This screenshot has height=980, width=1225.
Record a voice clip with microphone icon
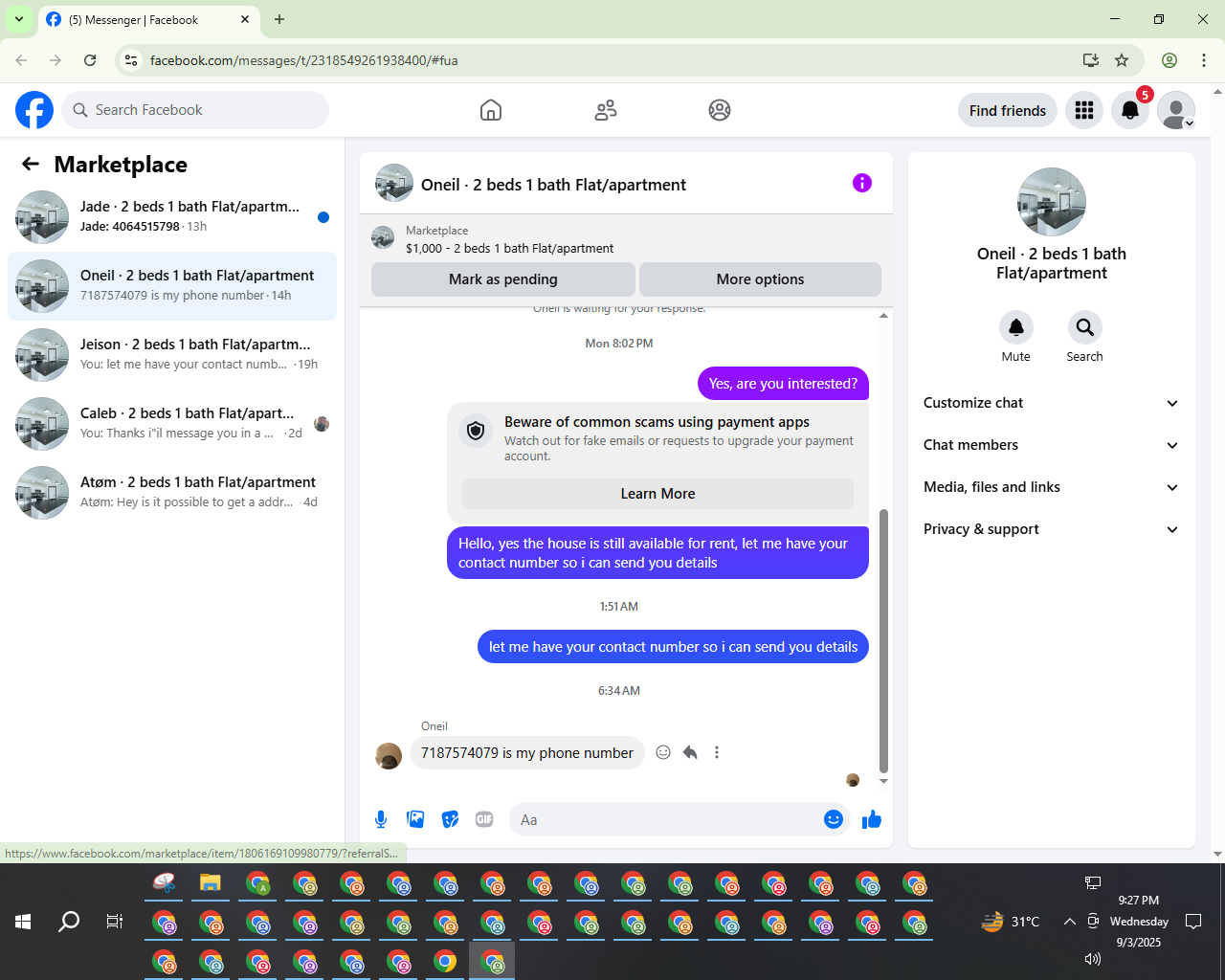point(381,819)
